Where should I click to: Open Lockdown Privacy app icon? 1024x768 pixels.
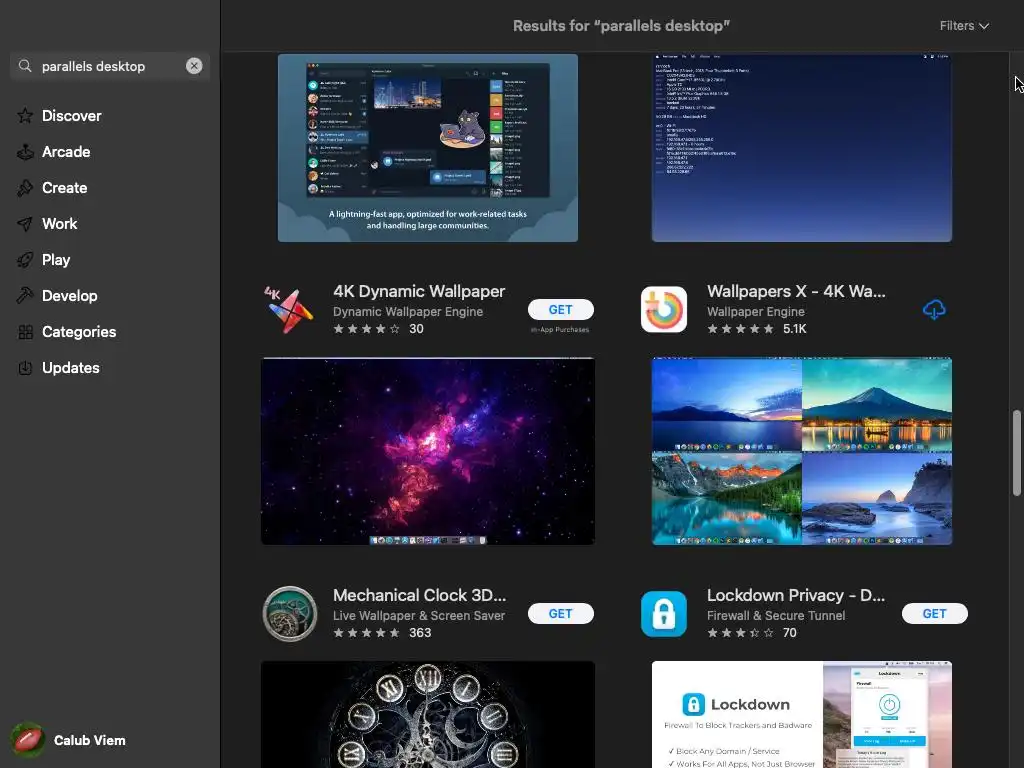point(664,614)
